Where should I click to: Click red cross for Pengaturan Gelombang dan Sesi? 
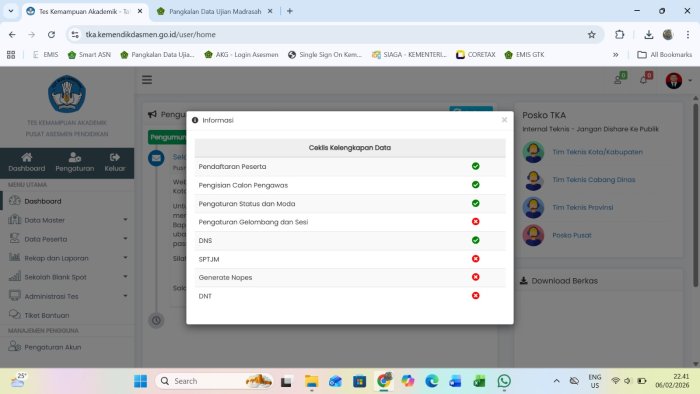point(475,222)
